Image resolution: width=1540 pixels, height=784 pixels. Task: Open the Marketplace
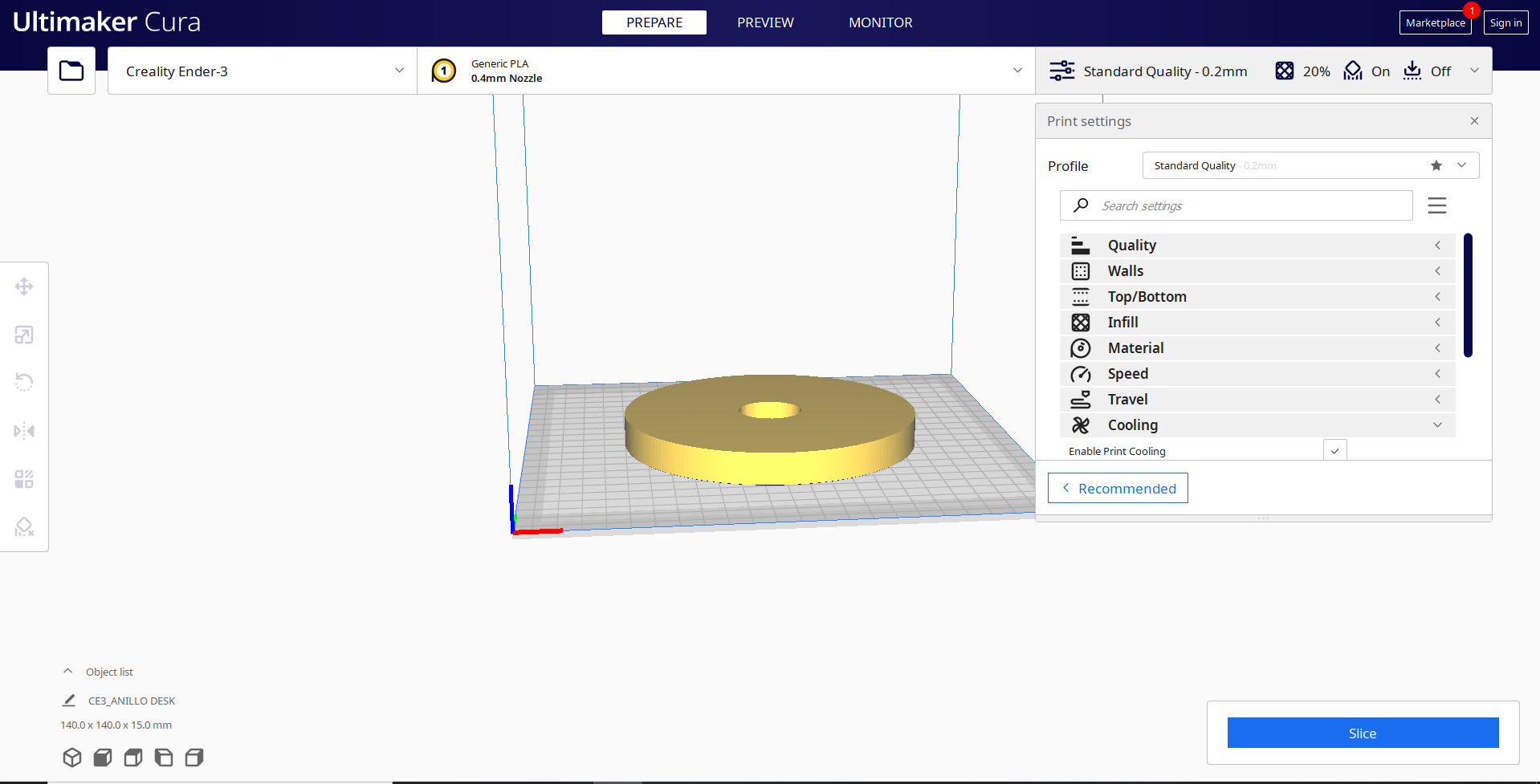point(1435,22)
